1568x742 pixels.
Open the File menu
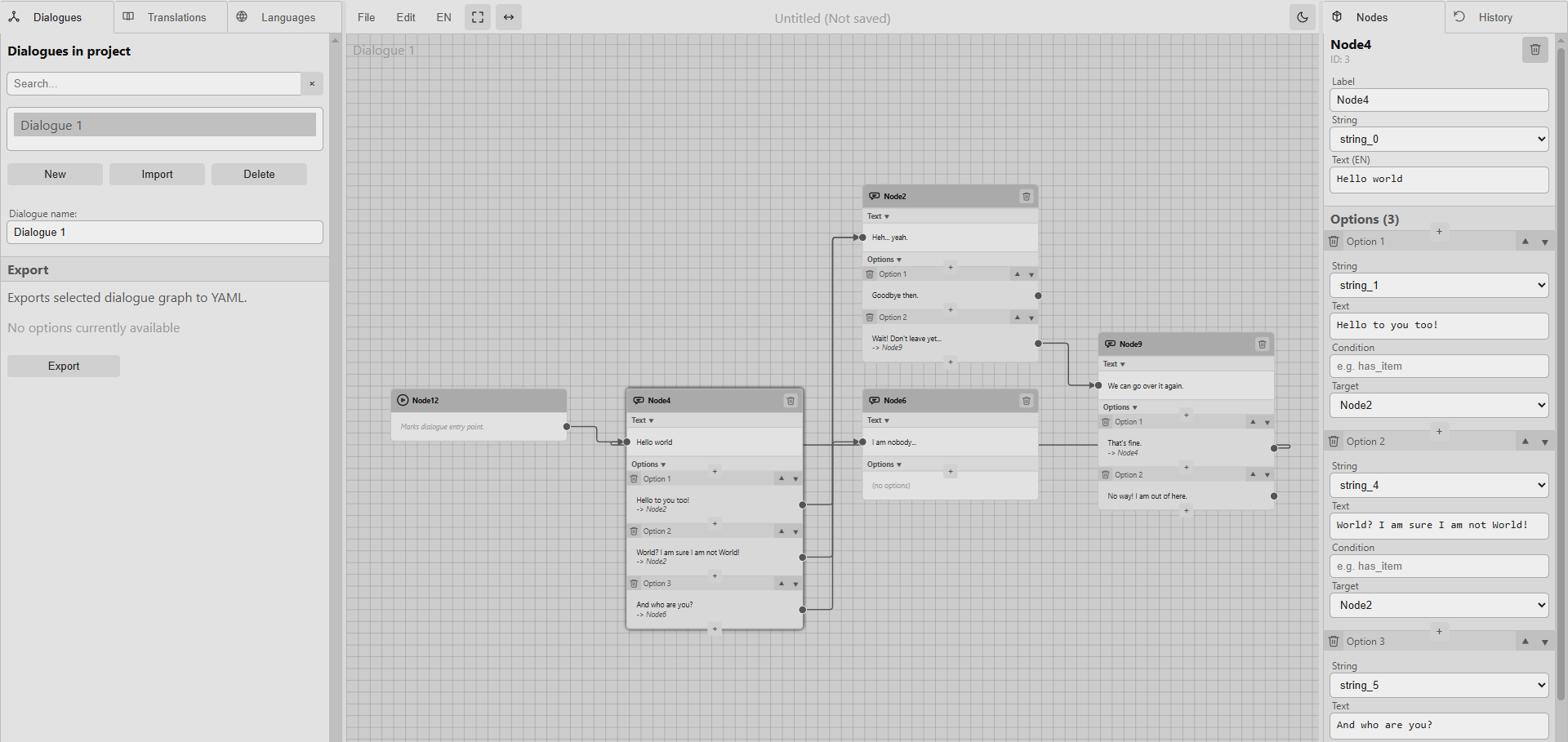coord(366,17)
